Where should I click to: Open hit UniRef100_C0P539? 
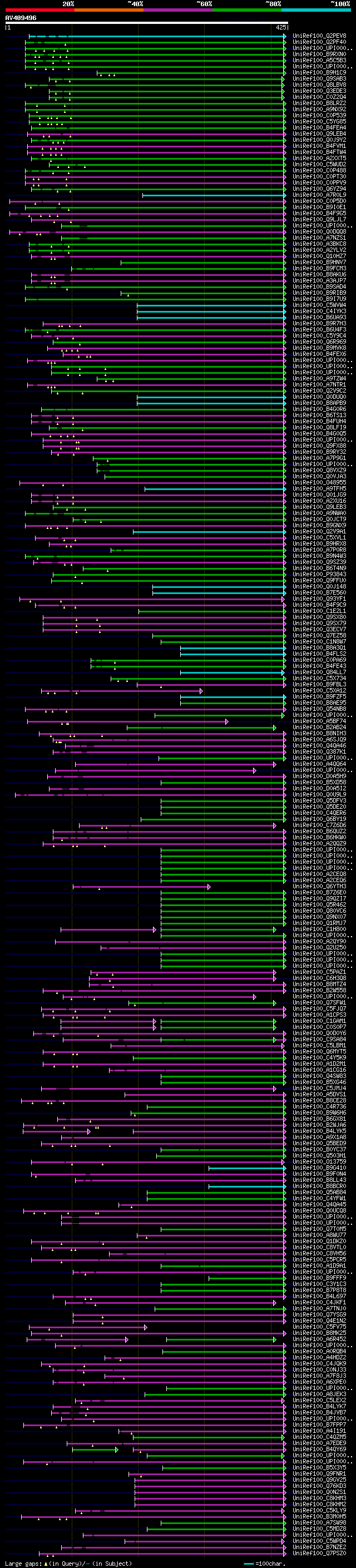click(319, 115)
